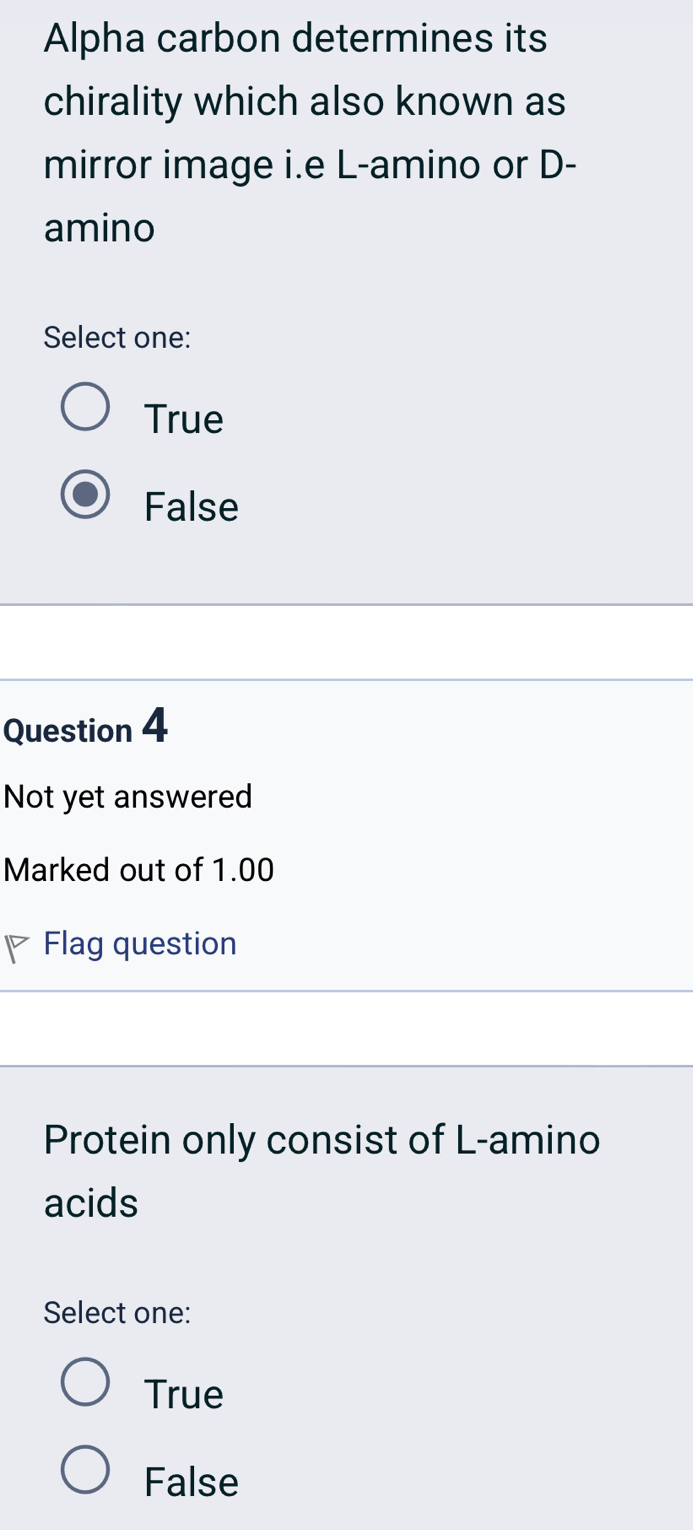
Task: Click Select one label above protein options
Action: pos(117,1313)
